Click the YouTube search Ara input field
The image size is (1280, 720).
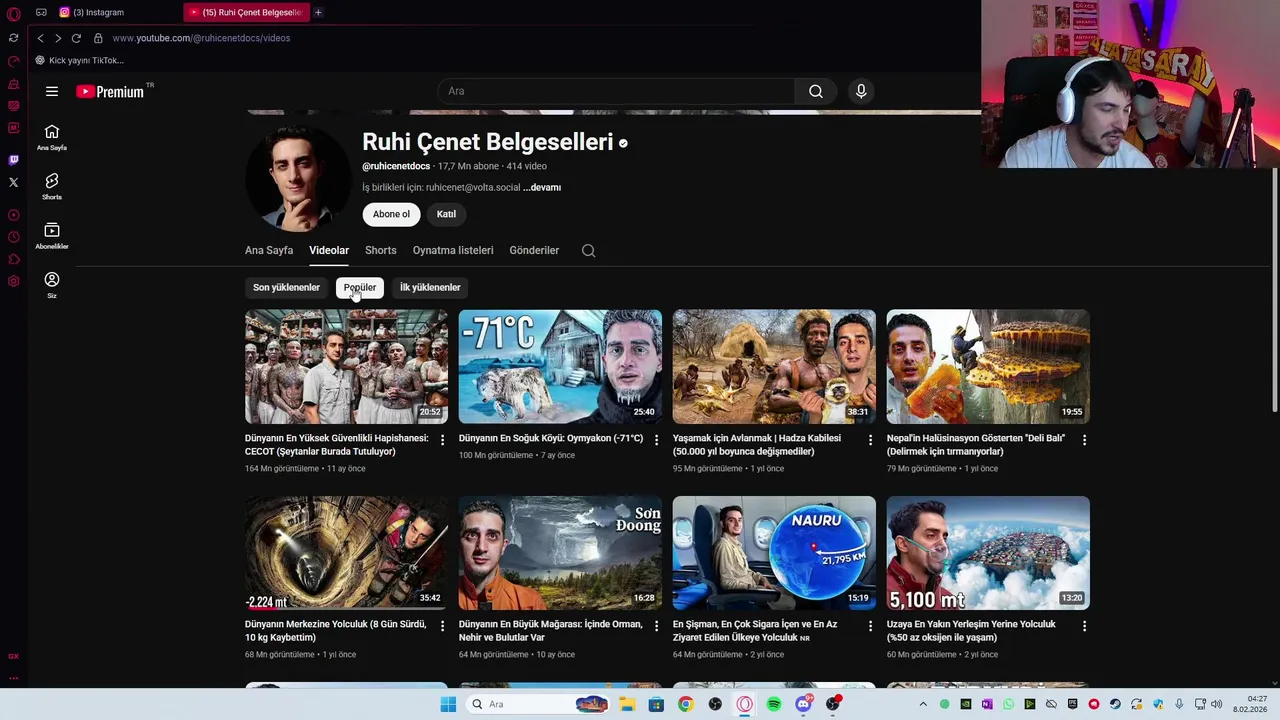click(x=616, y=91)
